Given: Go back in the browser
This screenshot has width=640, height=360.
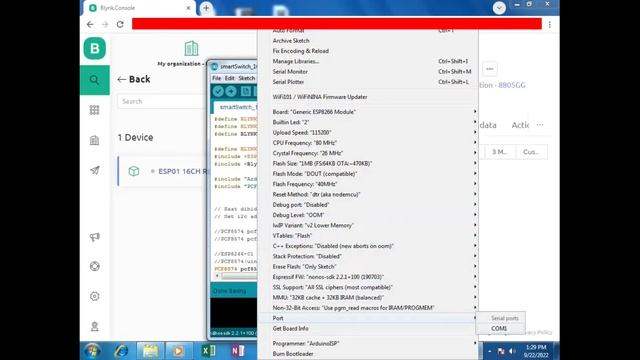Looking at the screenshot, I should [90, 24].
